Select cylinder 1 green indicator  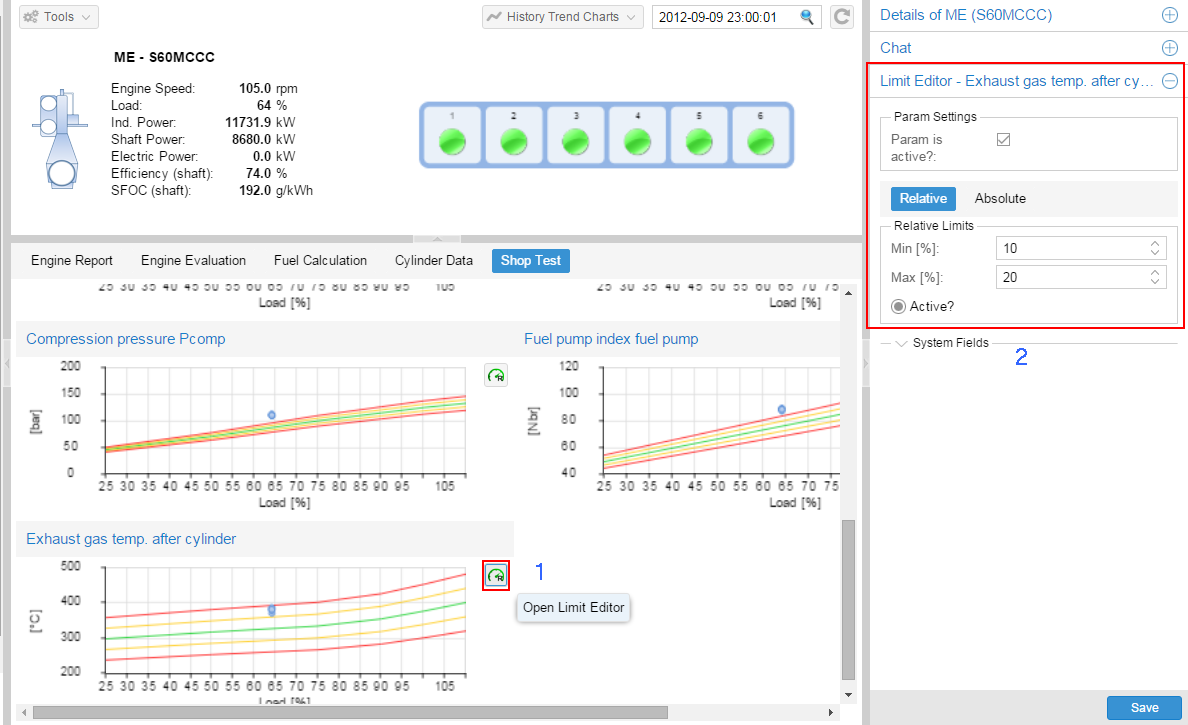(x=452, y=142)
